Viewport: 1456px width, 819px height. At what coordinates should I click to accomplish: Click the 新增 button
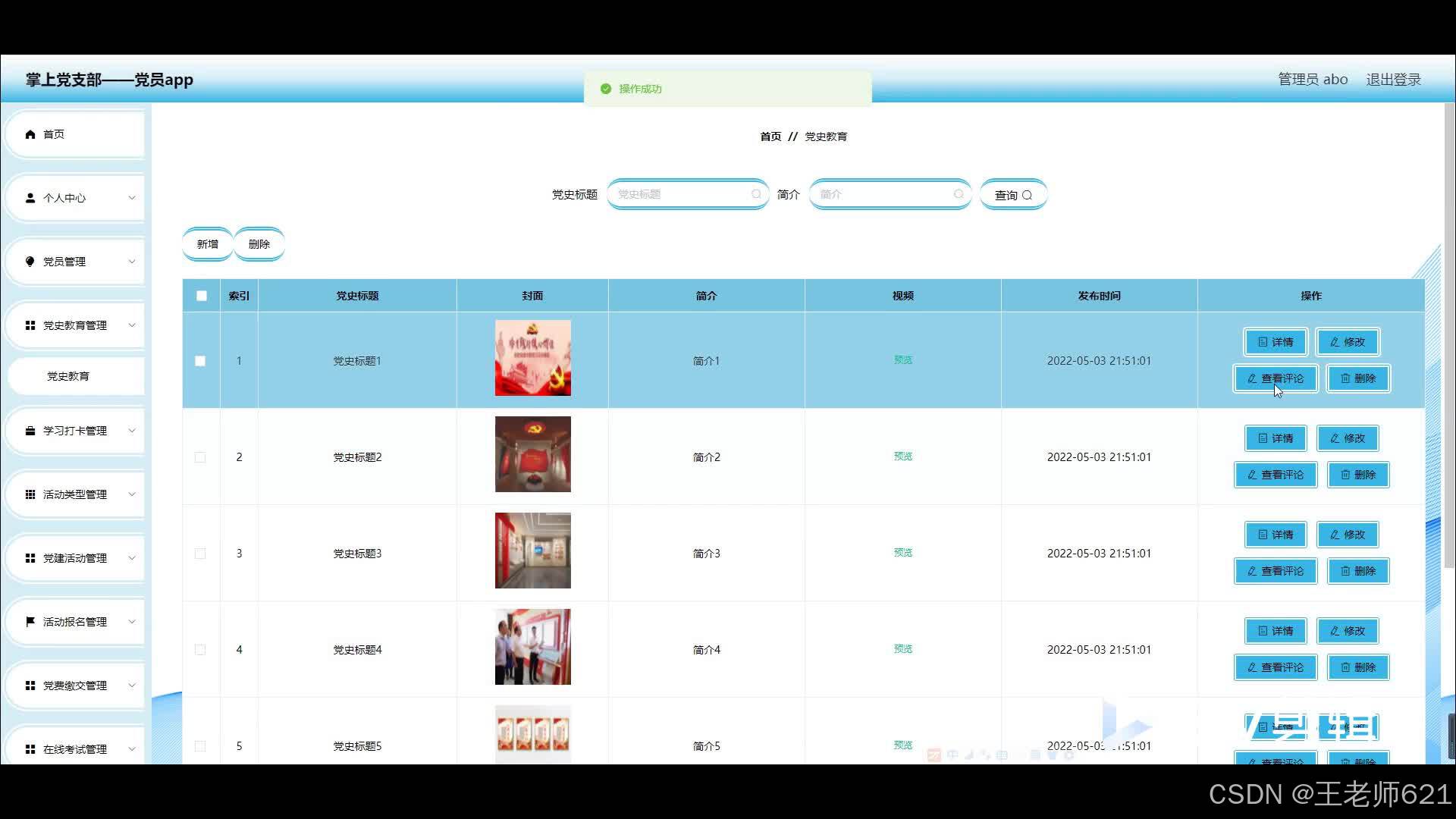207,244
